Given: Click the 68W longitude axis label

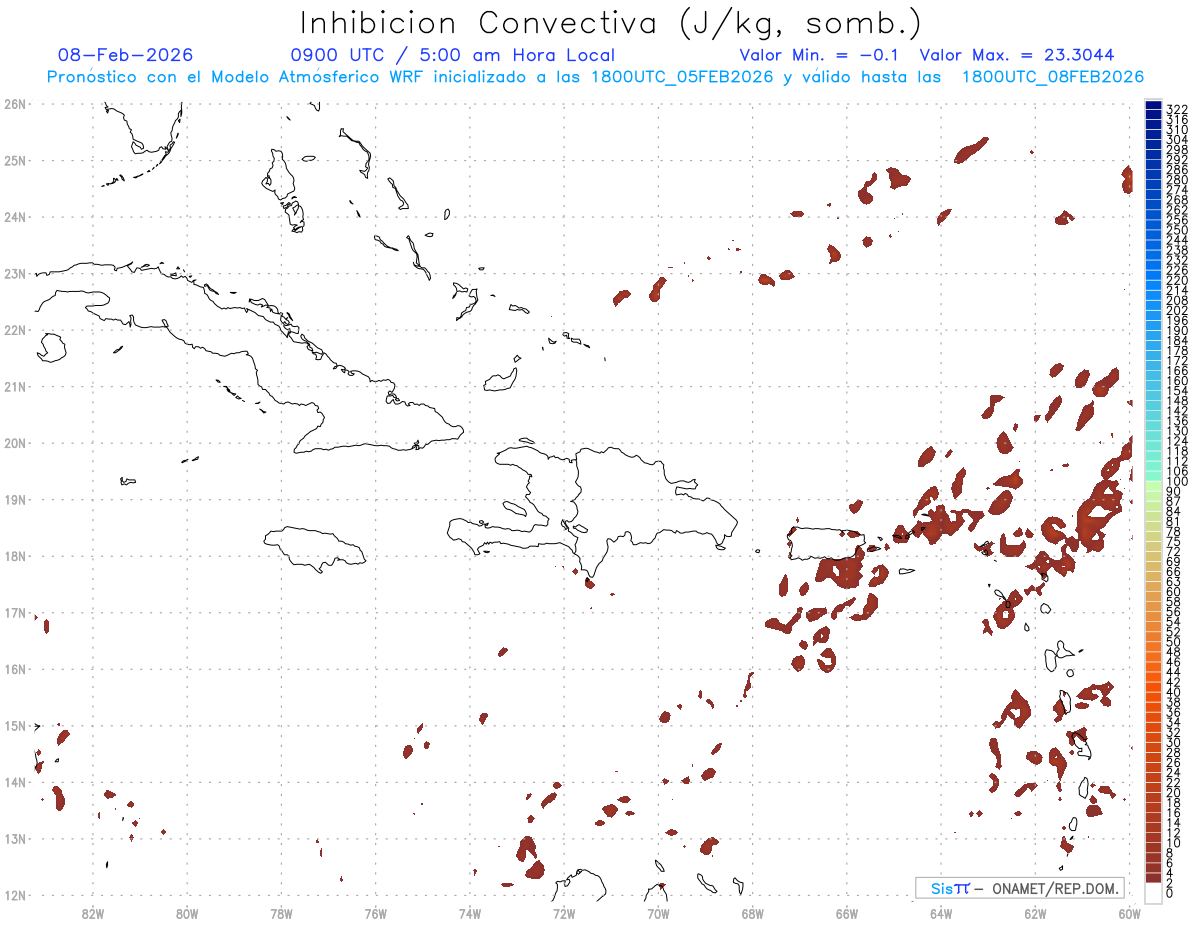Looking at the screenshot, I should tap(753, 912).
